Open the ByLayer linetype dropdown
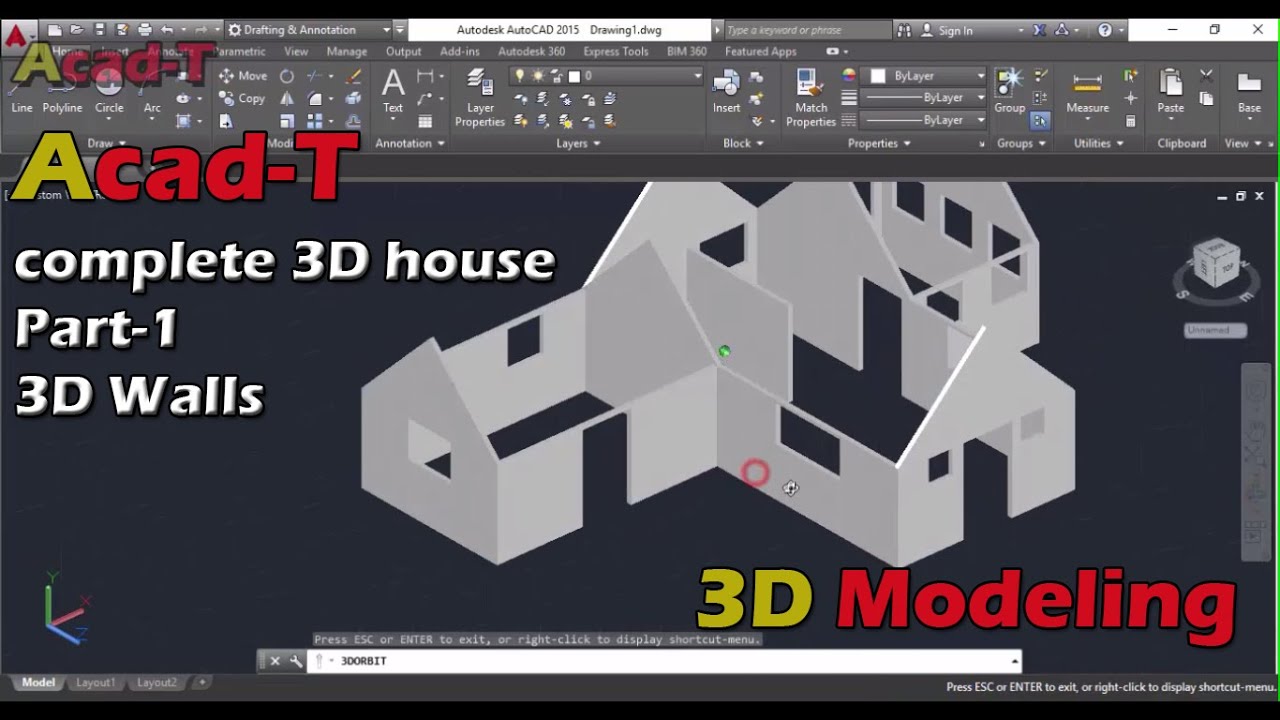 pyautogui.click(x=924, y=120)
